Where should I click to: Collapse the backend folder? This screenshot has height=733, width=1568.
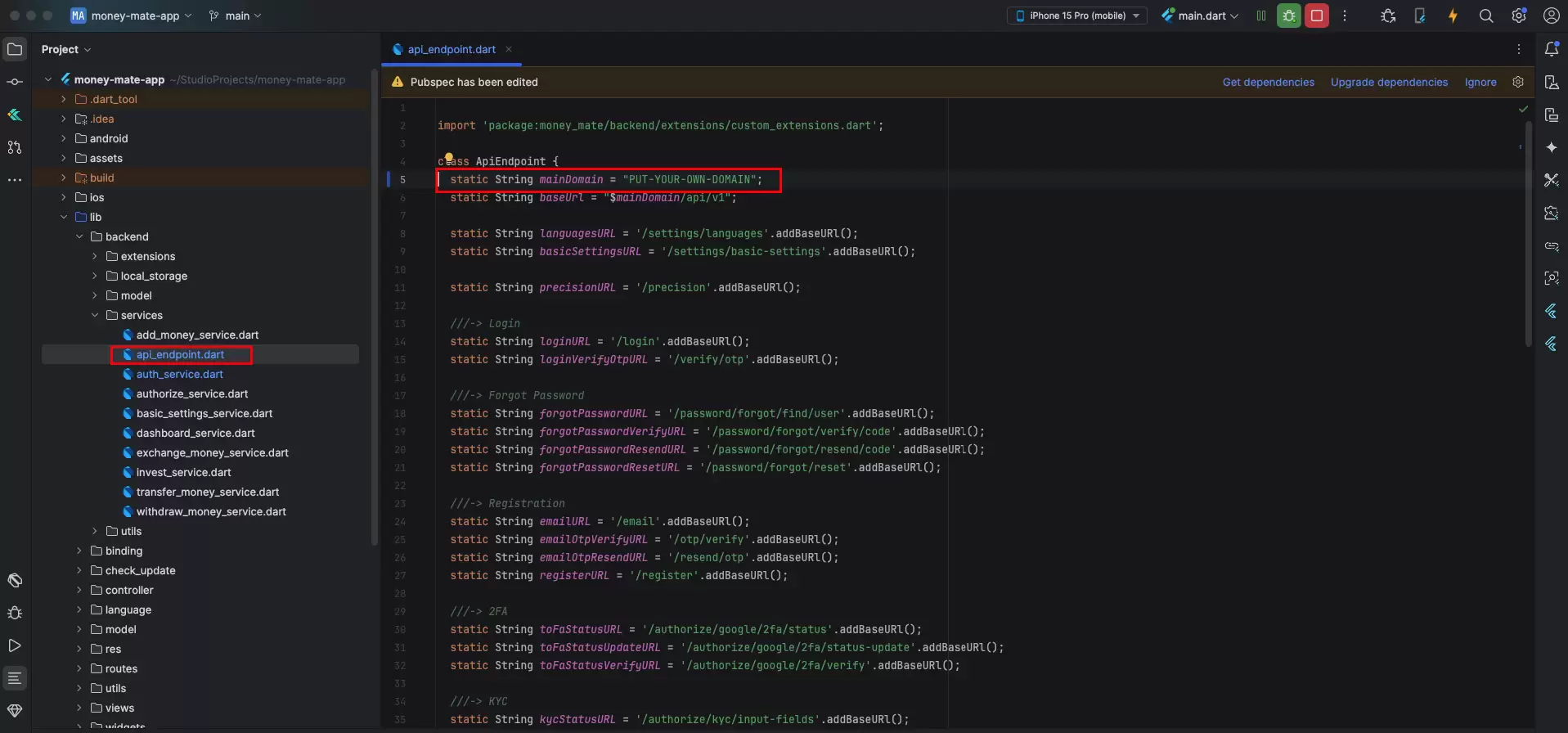tap(79, 236)
